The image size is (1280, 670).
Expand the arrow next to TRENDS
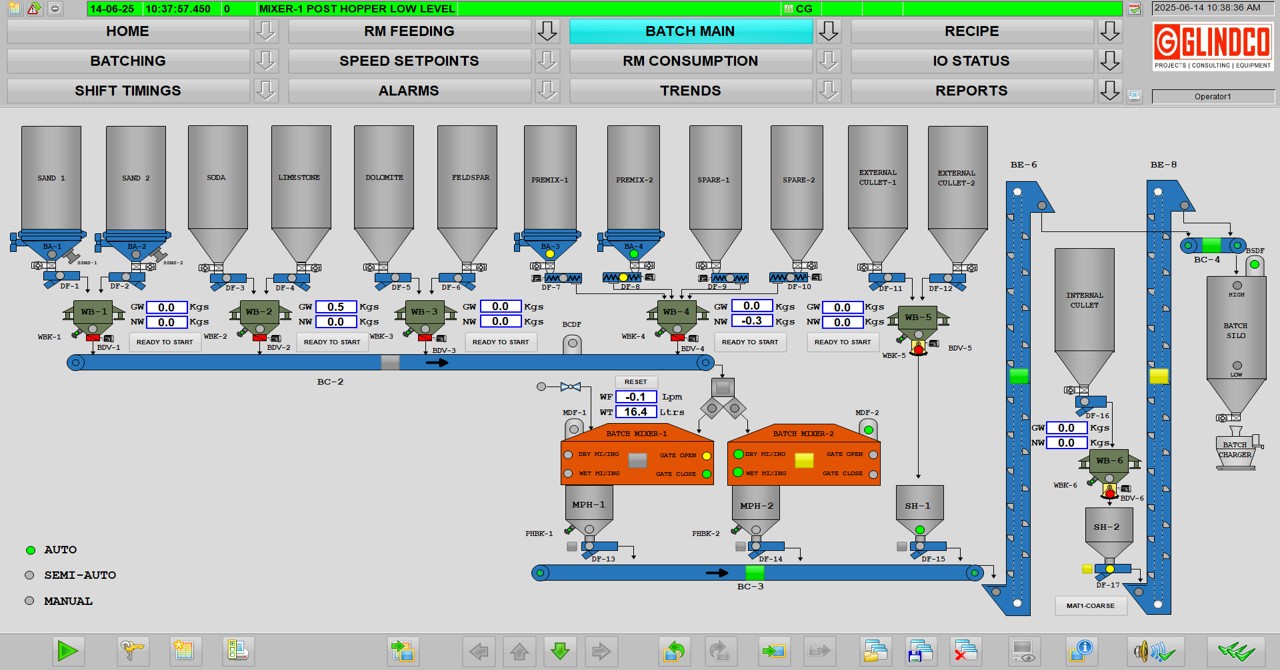(x=828, y=91)
